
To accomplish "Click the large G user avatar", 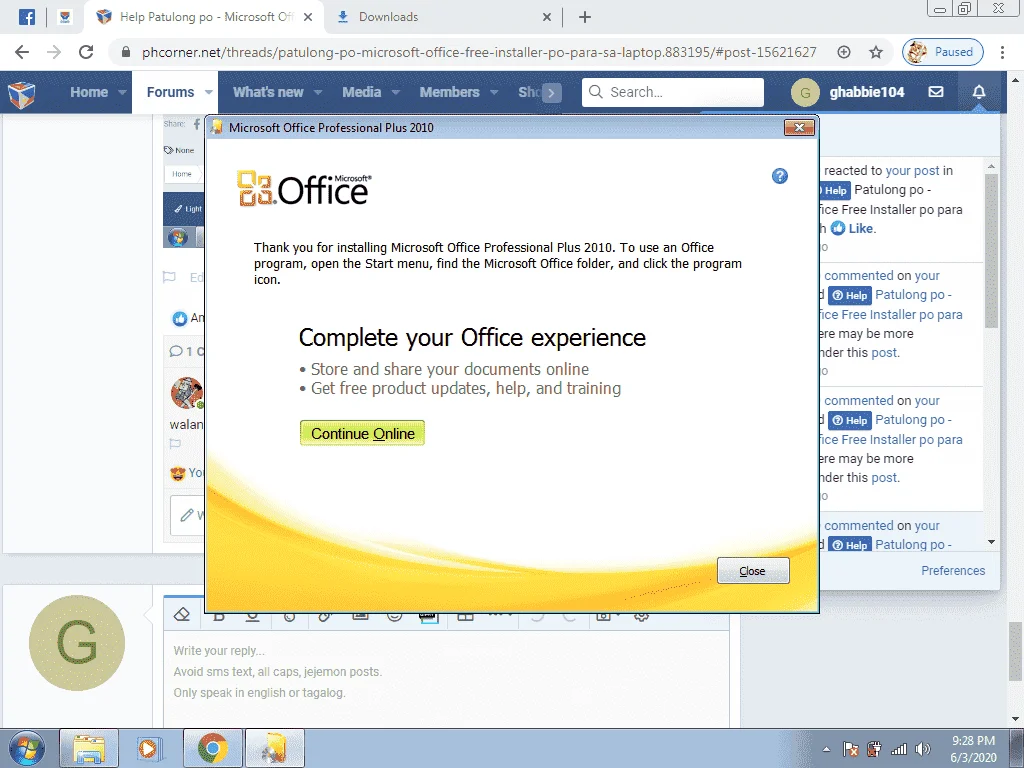I will click(x=77, y=643).
